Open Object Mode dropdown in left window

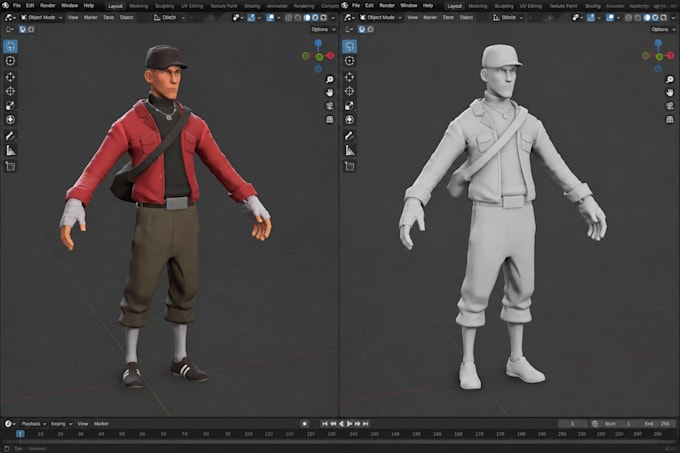point(42,18)
